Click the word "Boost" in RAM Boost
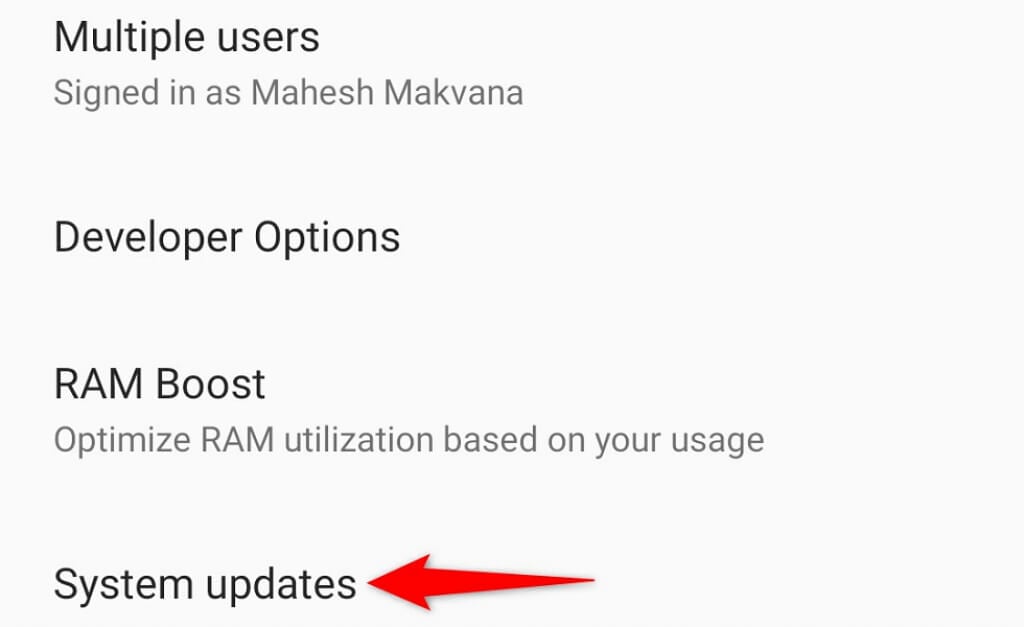The width and height of the screenshot is (1024, 627). click(210, 383)
